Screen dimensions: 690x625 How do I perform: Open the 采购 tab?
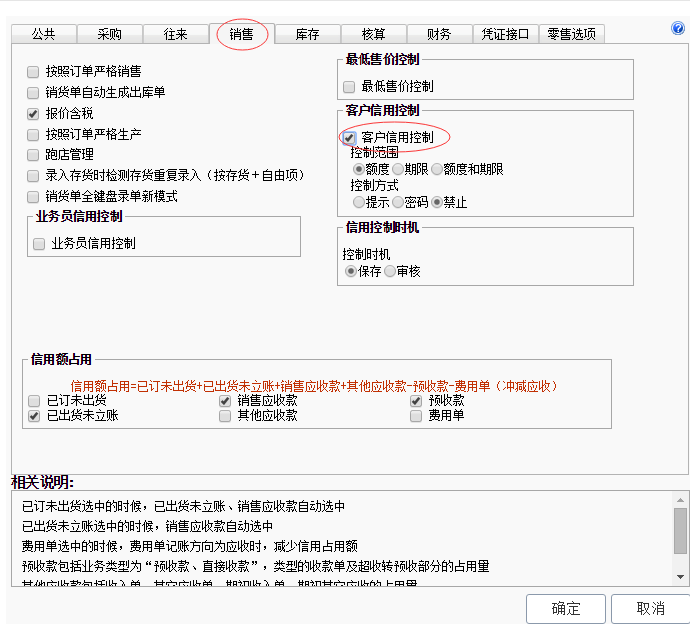coord(109,34)
